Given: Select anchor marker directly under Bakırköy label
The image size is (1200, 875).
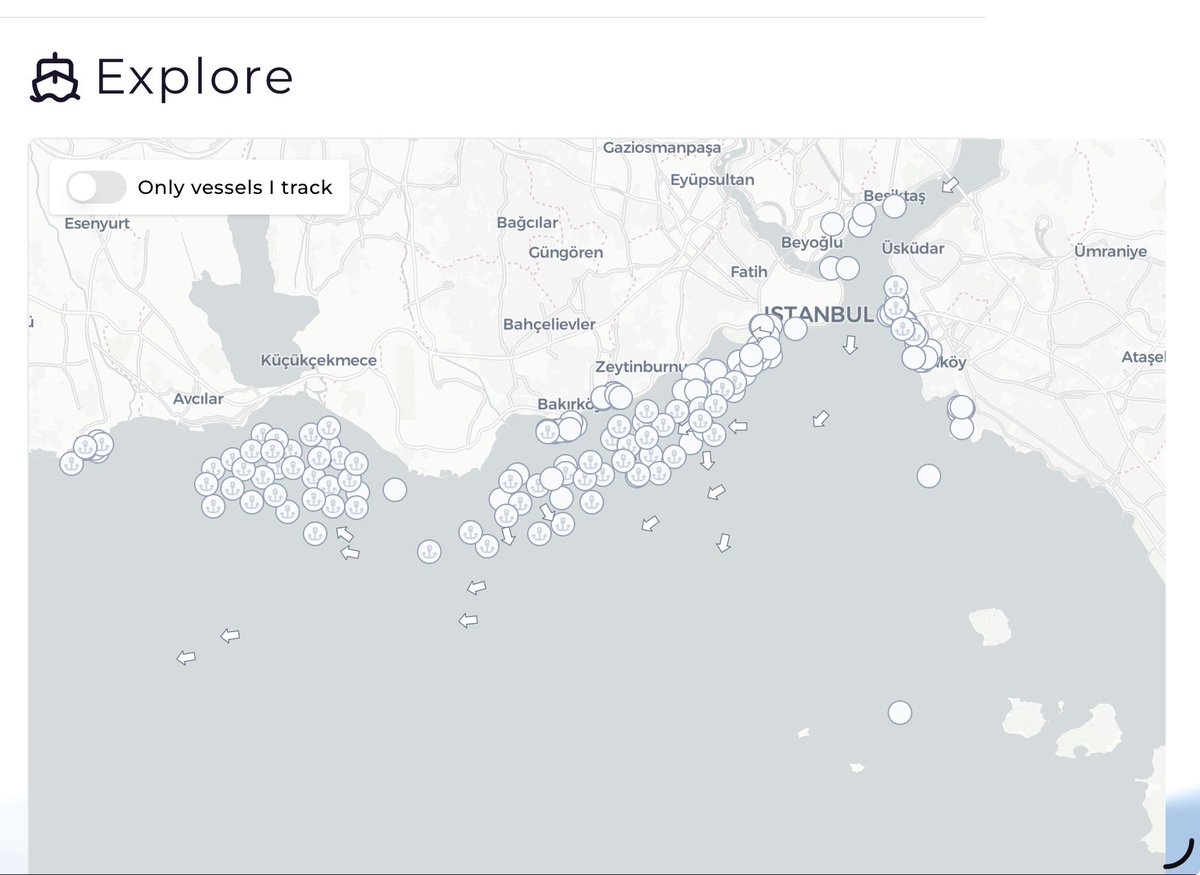Looking at the screenshot, I should [547, 432].
